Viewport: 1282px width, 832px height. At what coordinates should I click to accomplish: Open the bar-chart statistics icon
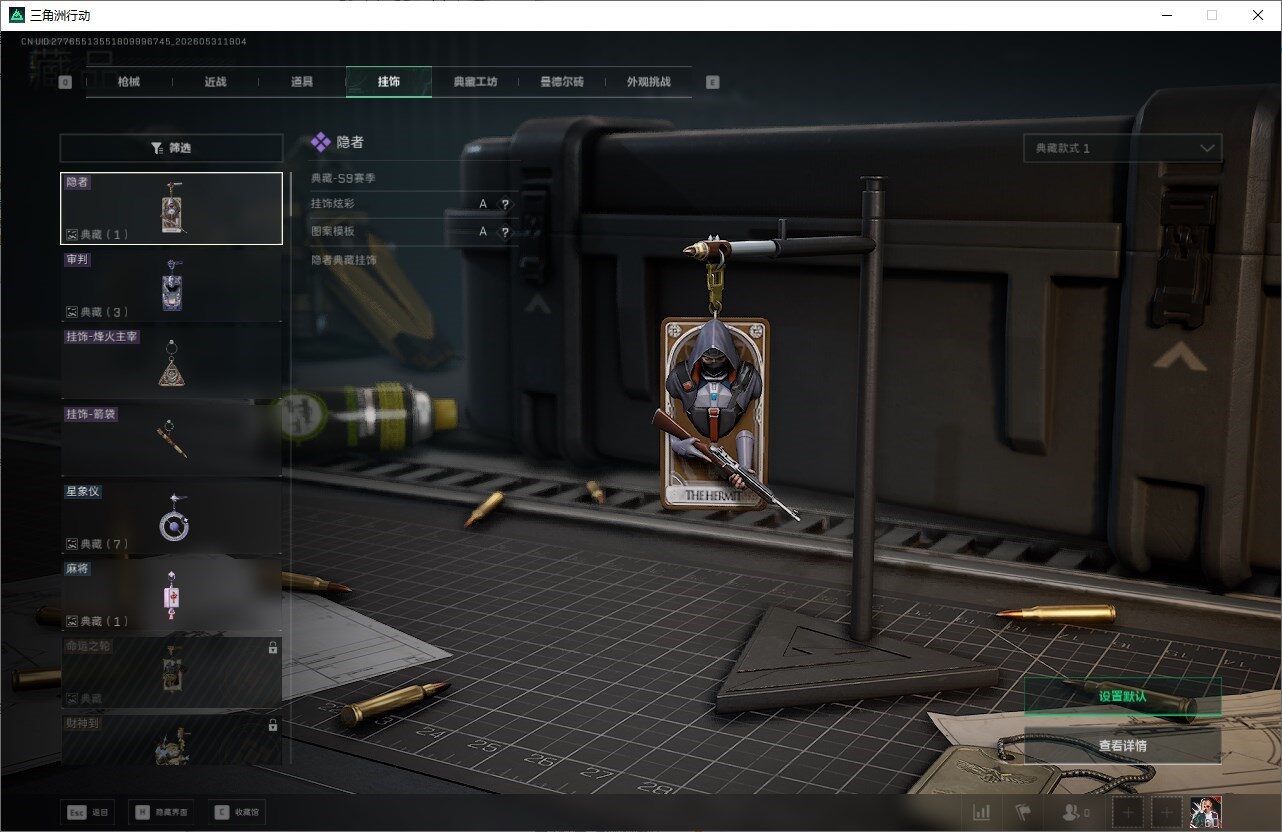(x=982, y=813)
